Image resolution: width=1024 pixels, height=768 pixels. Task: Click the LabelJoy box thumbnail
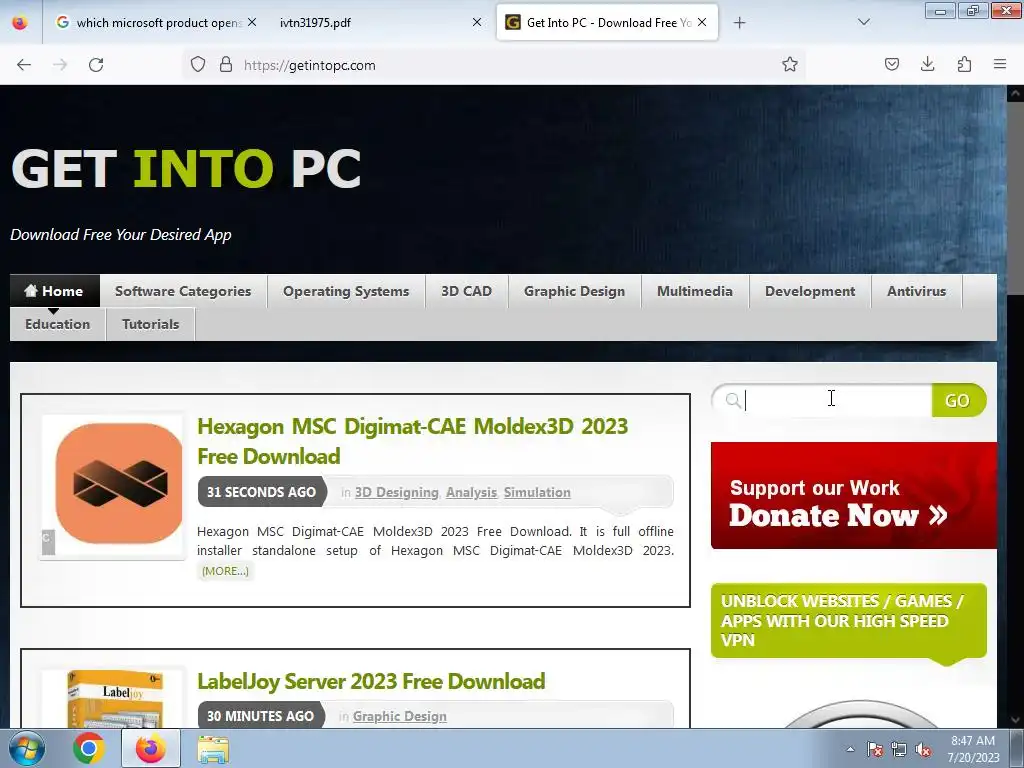click(112, 699)
